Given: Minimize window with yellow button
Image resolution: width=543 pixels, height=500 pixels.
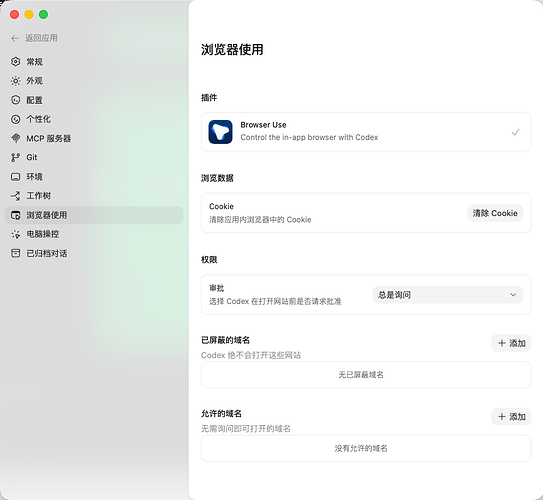Looking at the screenshot, I should [x=29, y=15].
